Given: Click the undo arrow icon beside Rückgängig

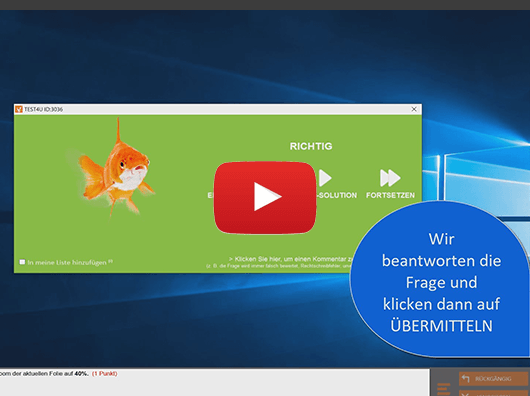Looking at the screenshot, I should (x=466, y=378).
